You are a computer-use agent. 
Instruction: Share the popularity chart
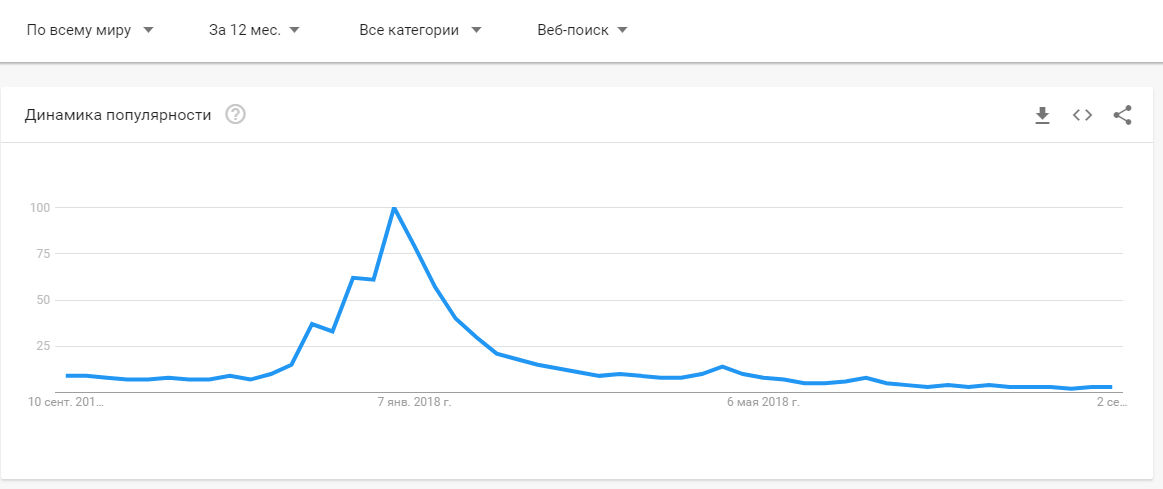(1122, 115)
